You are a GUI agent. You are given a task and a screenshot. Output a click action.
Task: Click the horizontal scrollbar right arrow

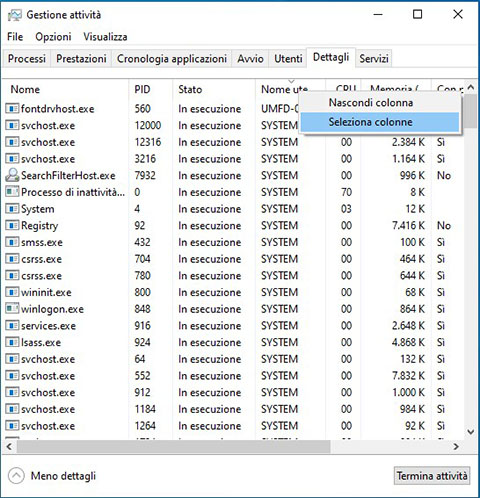coord(456,446)
